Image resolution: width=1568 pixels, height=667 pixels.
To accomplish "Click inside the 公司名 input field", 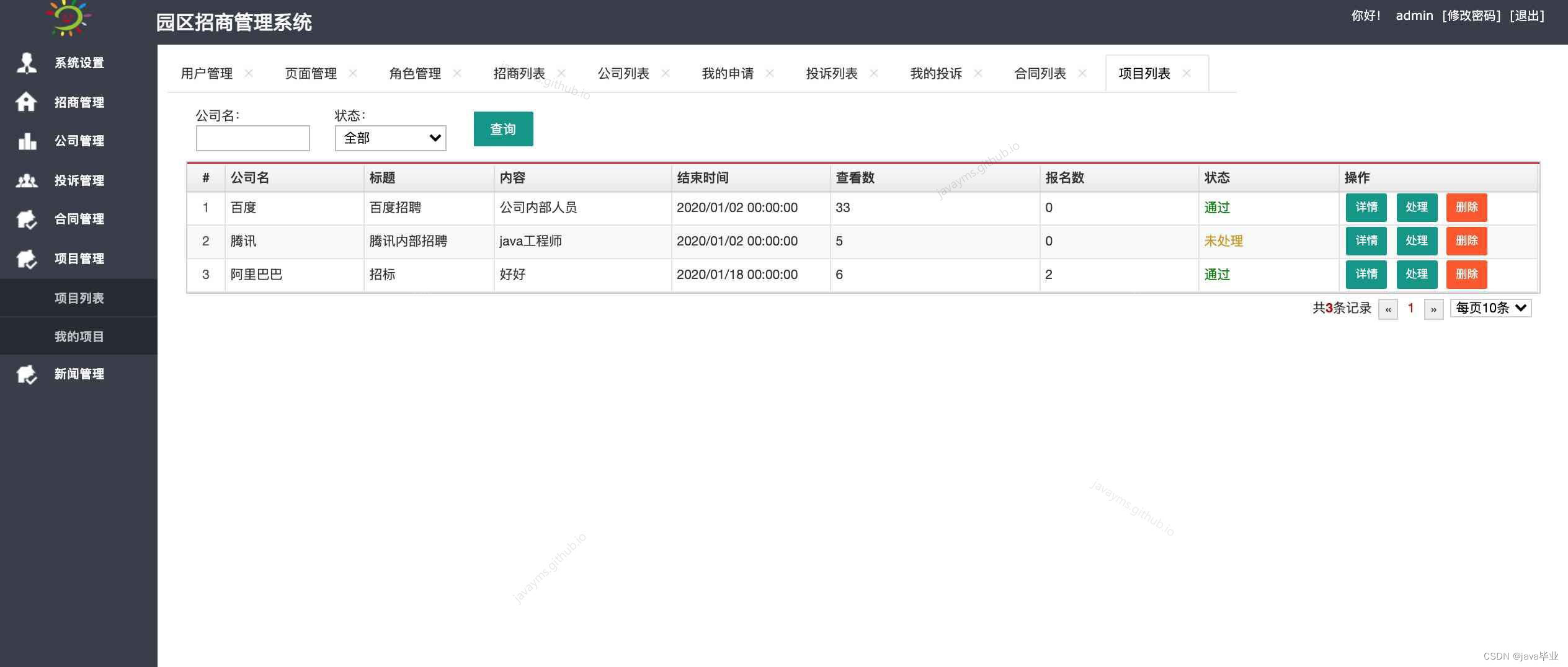I will pyautogui.click(x=252, y=138).
